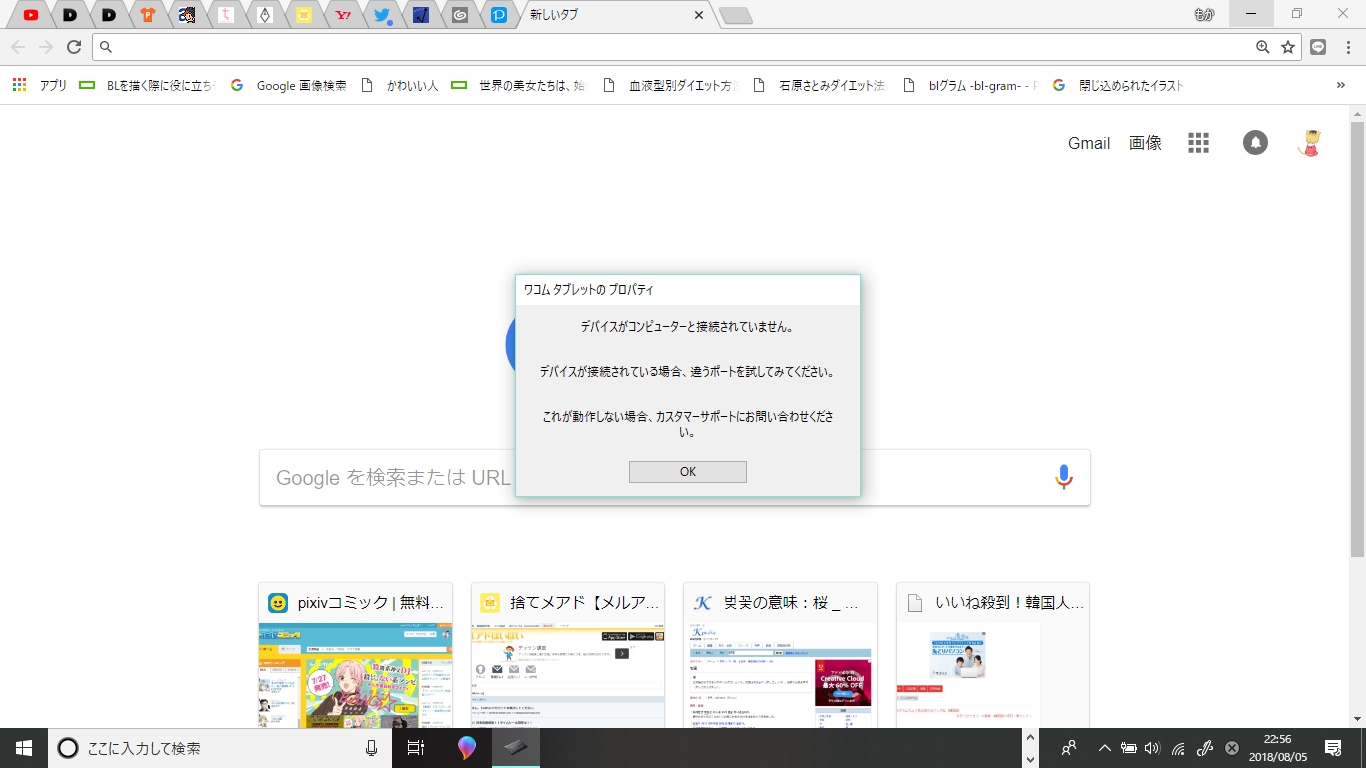Click the zoom magnifier icon in address bar
This screenshot has height=768, width=1366.
[1263, 47]
